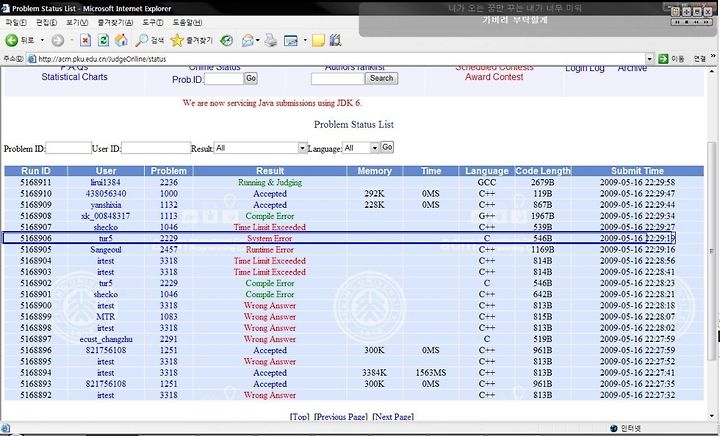Click the Forward arrow toolbar icon
Image resolution: width=720 pixels, height=436 pixels.
pos(57,40)
